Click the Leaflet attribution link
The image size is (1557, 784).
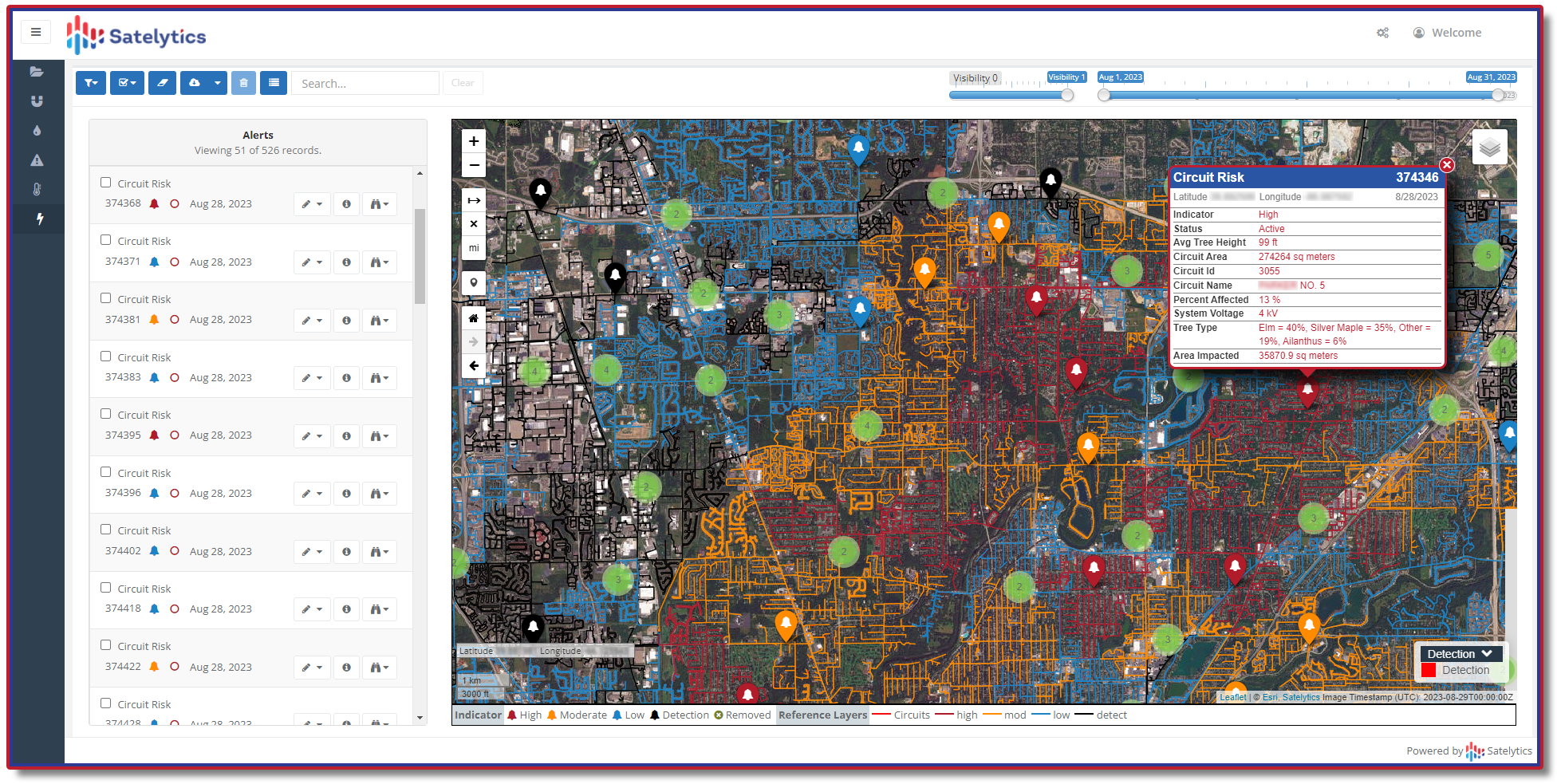pyautogui.click(x=1232, y=697)
